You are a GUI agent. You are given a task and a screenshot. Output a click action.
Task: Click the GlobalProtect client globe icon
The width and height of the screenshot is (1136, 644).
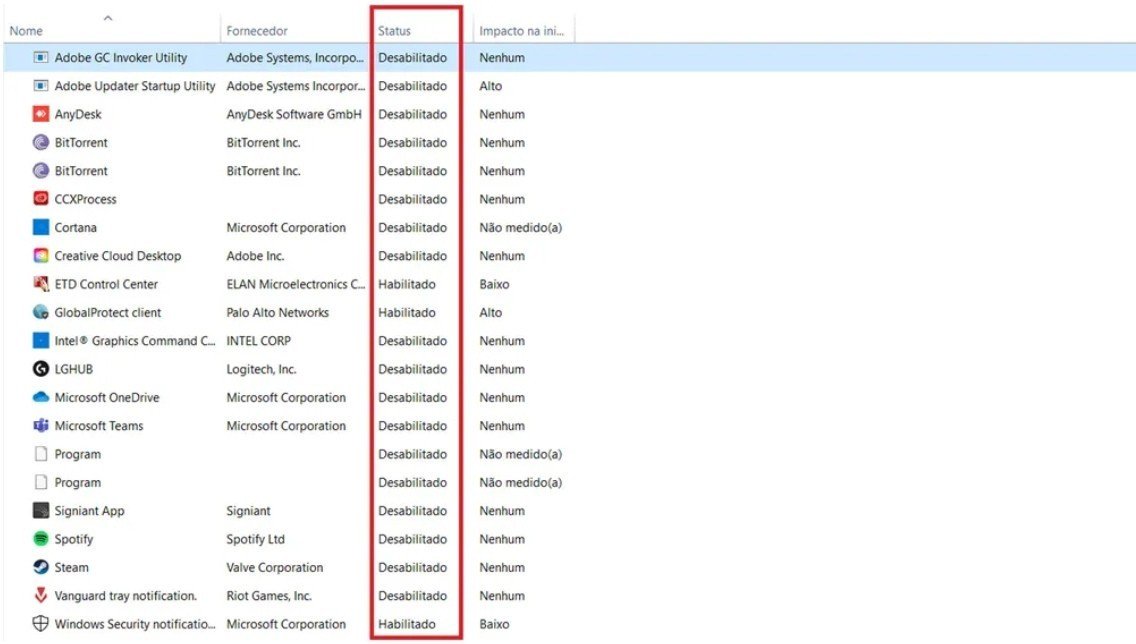coord(41,311)
